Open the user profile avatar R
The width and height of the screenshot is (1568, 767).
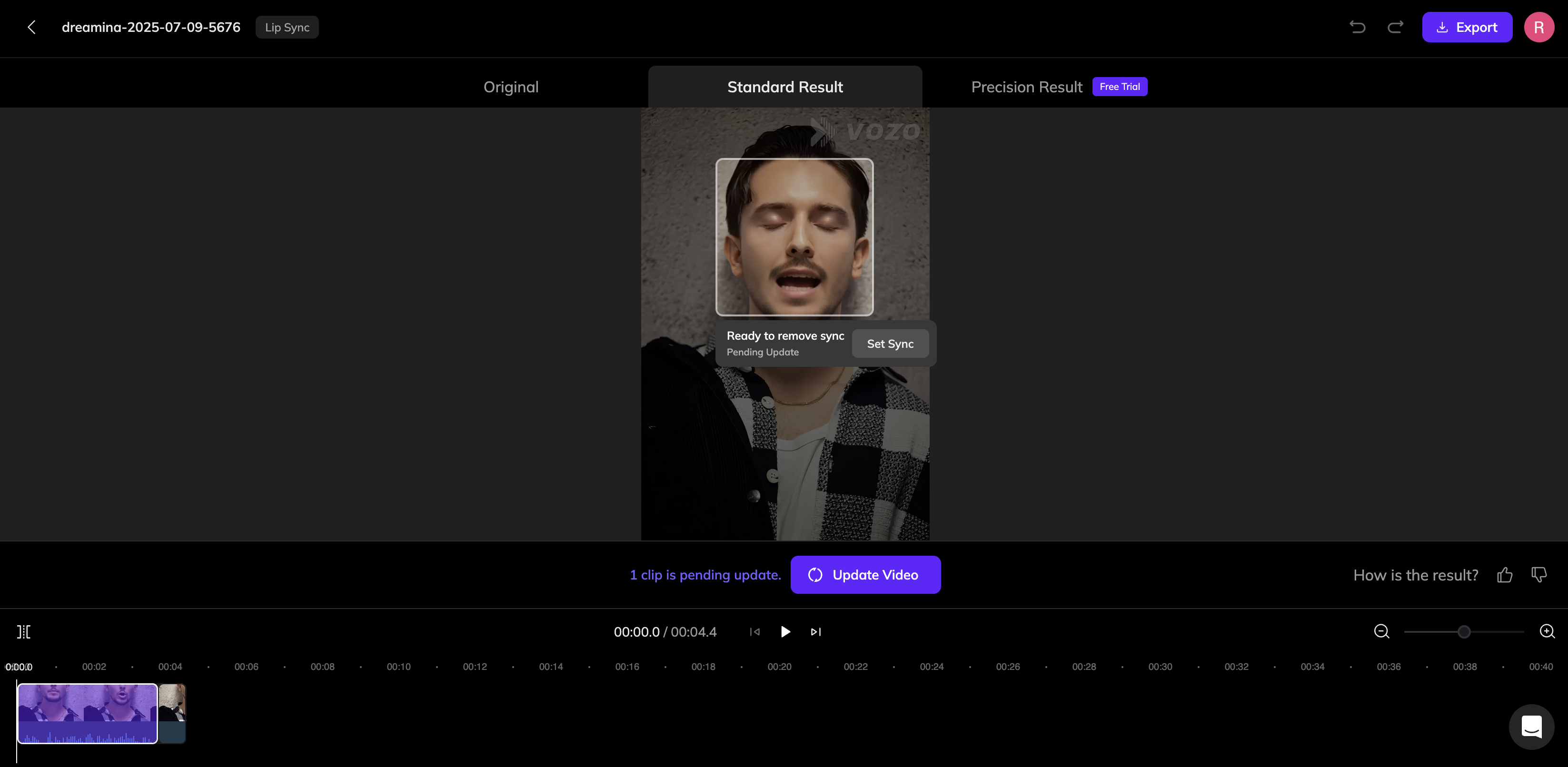pyautogui.click(x=1539, y=28)
